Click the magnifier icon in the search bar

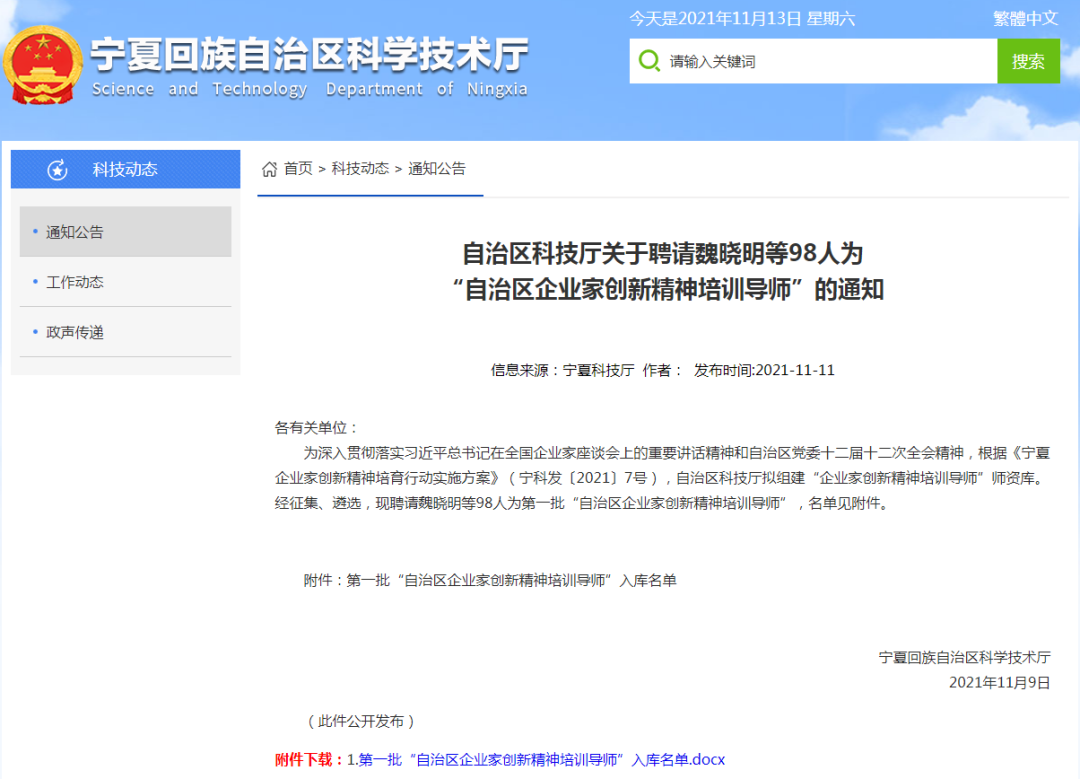click(x=648, y=61)
